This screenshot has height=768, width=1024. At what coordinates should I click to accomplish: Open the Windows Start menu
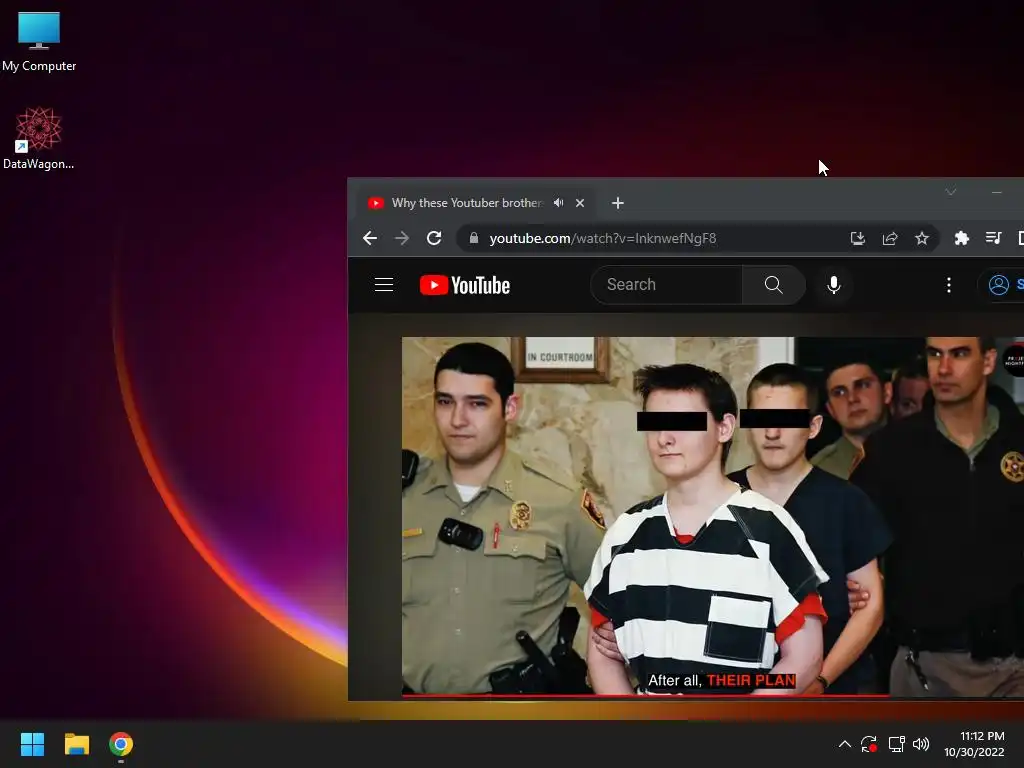32,744
